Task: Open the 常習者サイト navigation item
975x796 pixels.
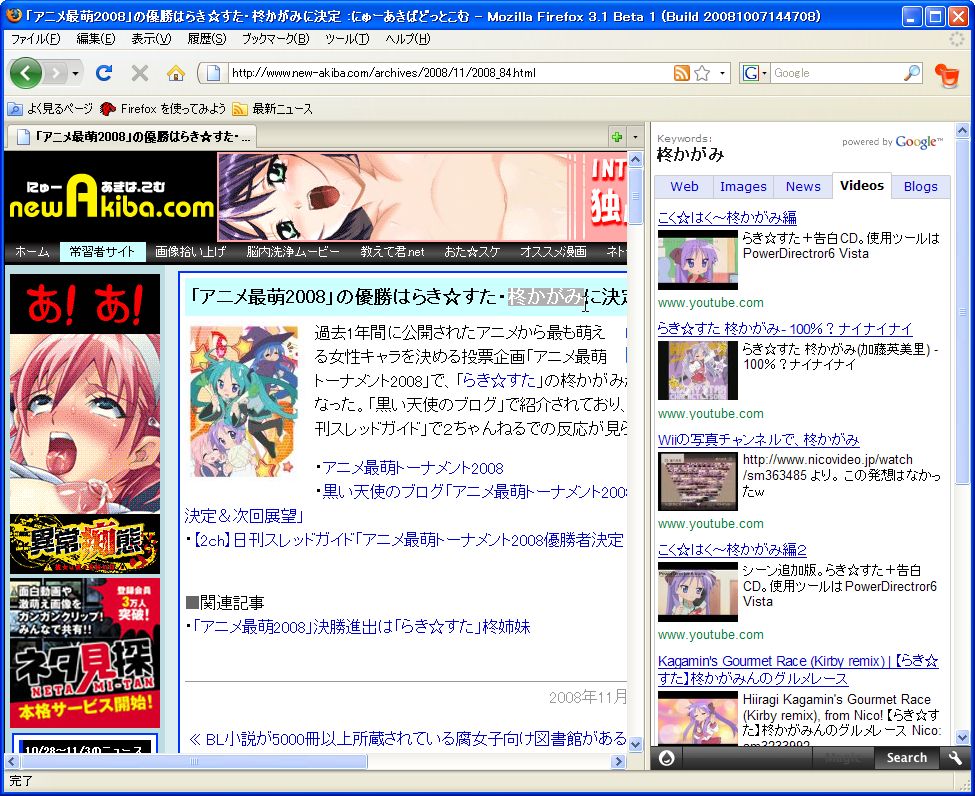Action: [103, 252]
